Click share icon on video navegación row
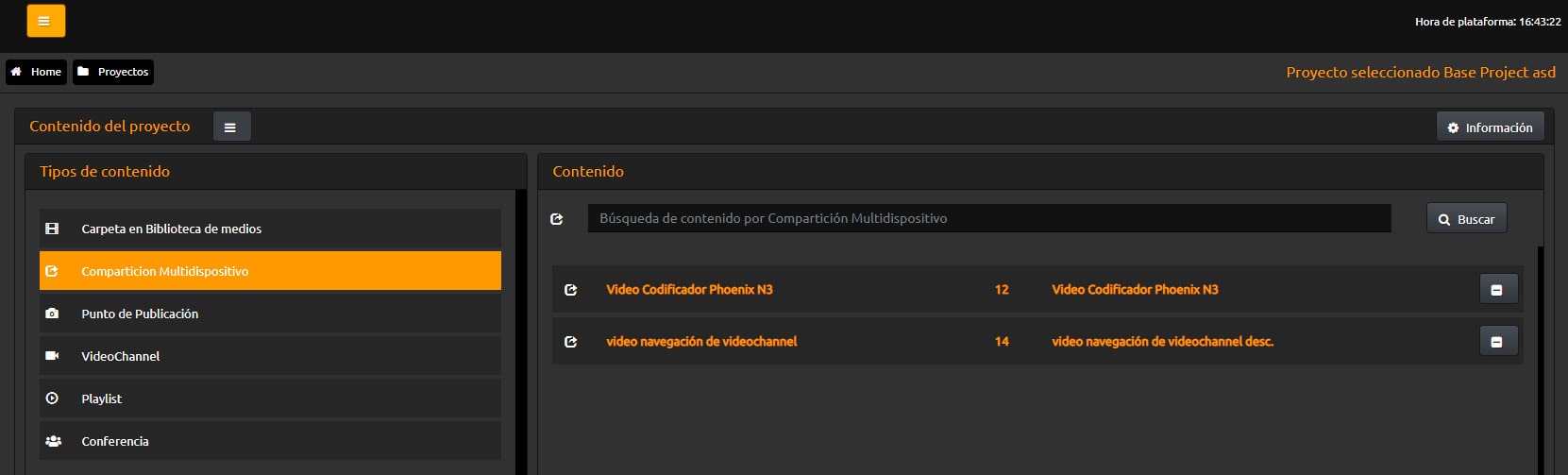Viewport: 1568px width, 475px height. [570, 342]
